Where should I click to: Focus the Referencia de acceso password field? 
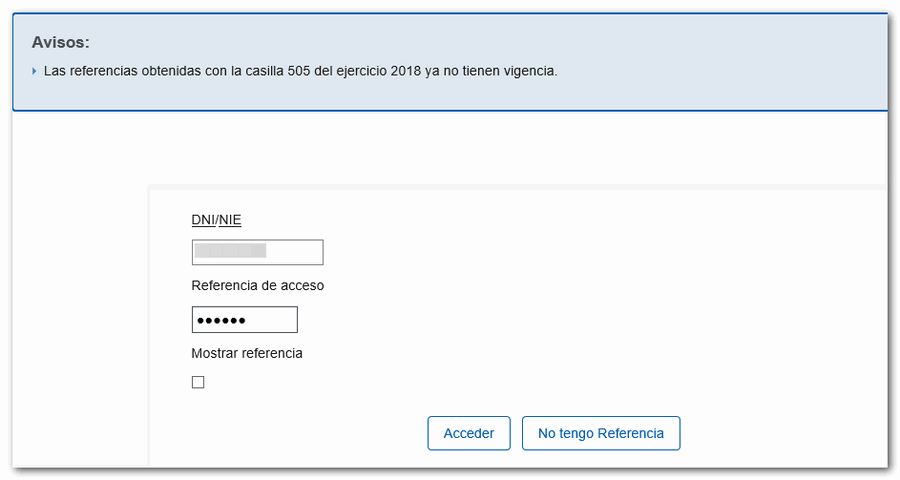pos(244,319)
